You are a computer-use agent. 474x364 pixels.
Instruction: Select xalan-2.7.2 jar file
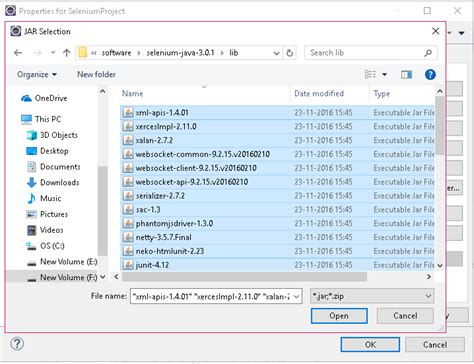click(277, 140)
